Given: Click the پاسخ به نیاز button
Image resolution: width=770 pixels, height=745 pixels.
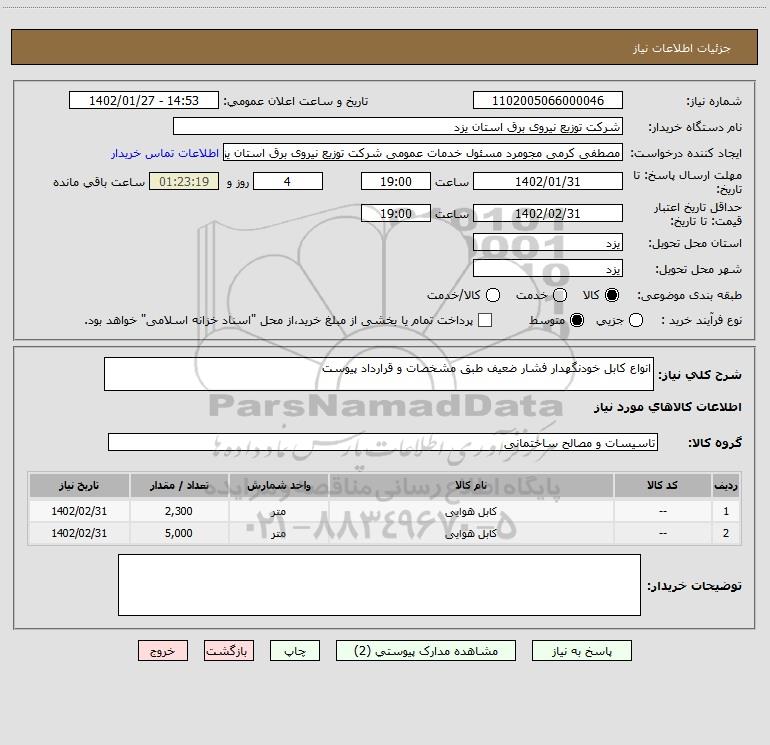Looking at the screenshot, I should 581,651.
